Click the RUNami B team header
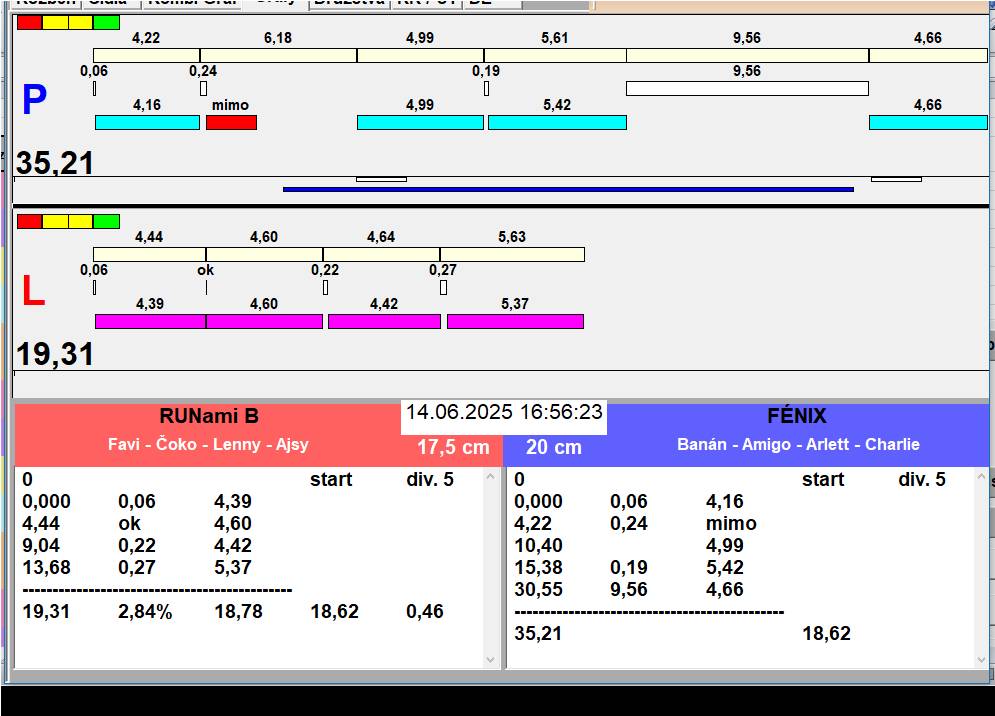The width and height of the screenshot is (995, 716). tap(208, 416)
